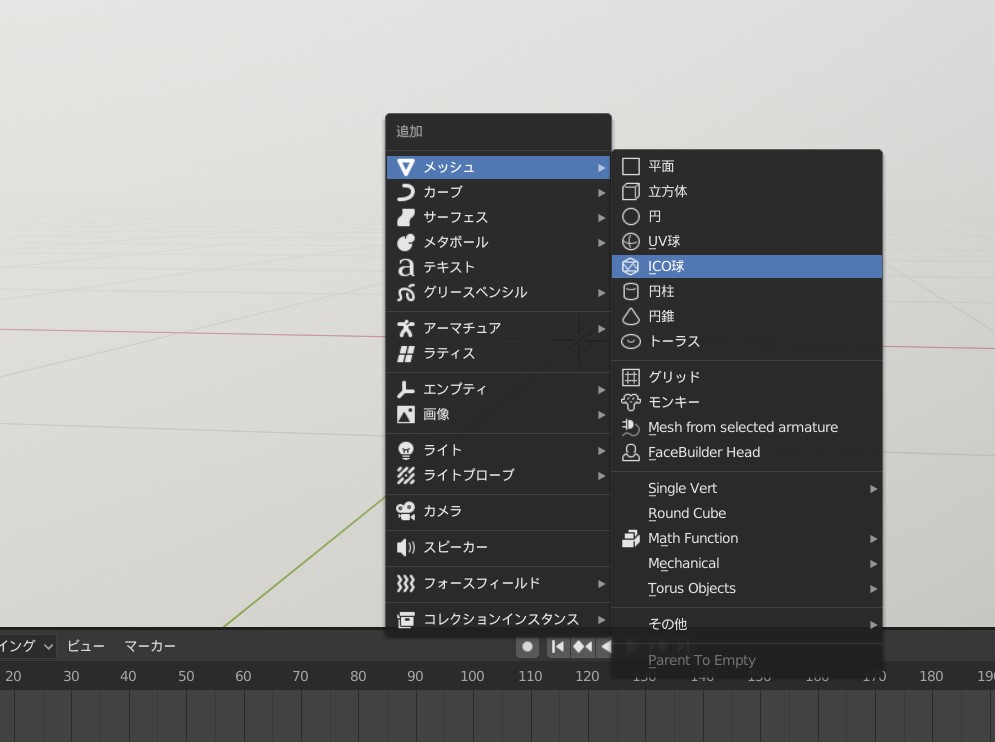
Task: Open the カーブ (Curve) submenu
Action: tap(498, 192)
